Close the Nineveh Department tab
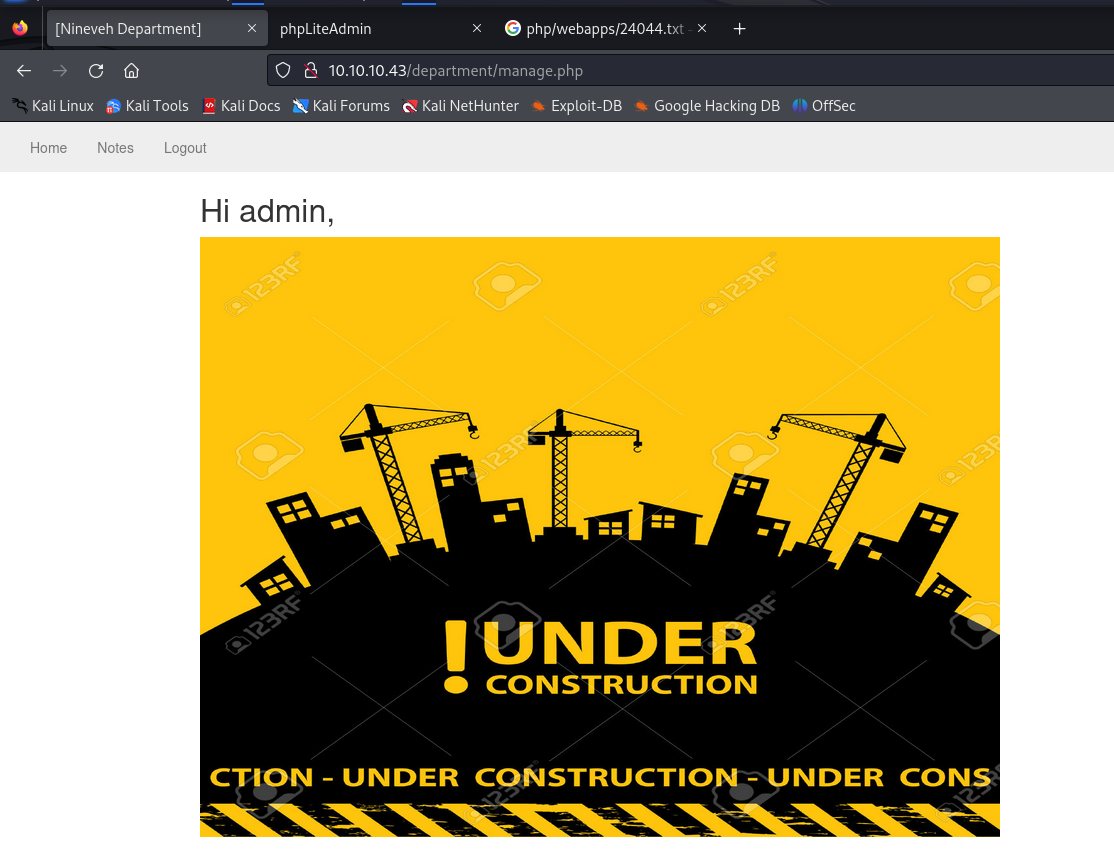Viewport: 1114px width, 864px height. coord(252,29)
